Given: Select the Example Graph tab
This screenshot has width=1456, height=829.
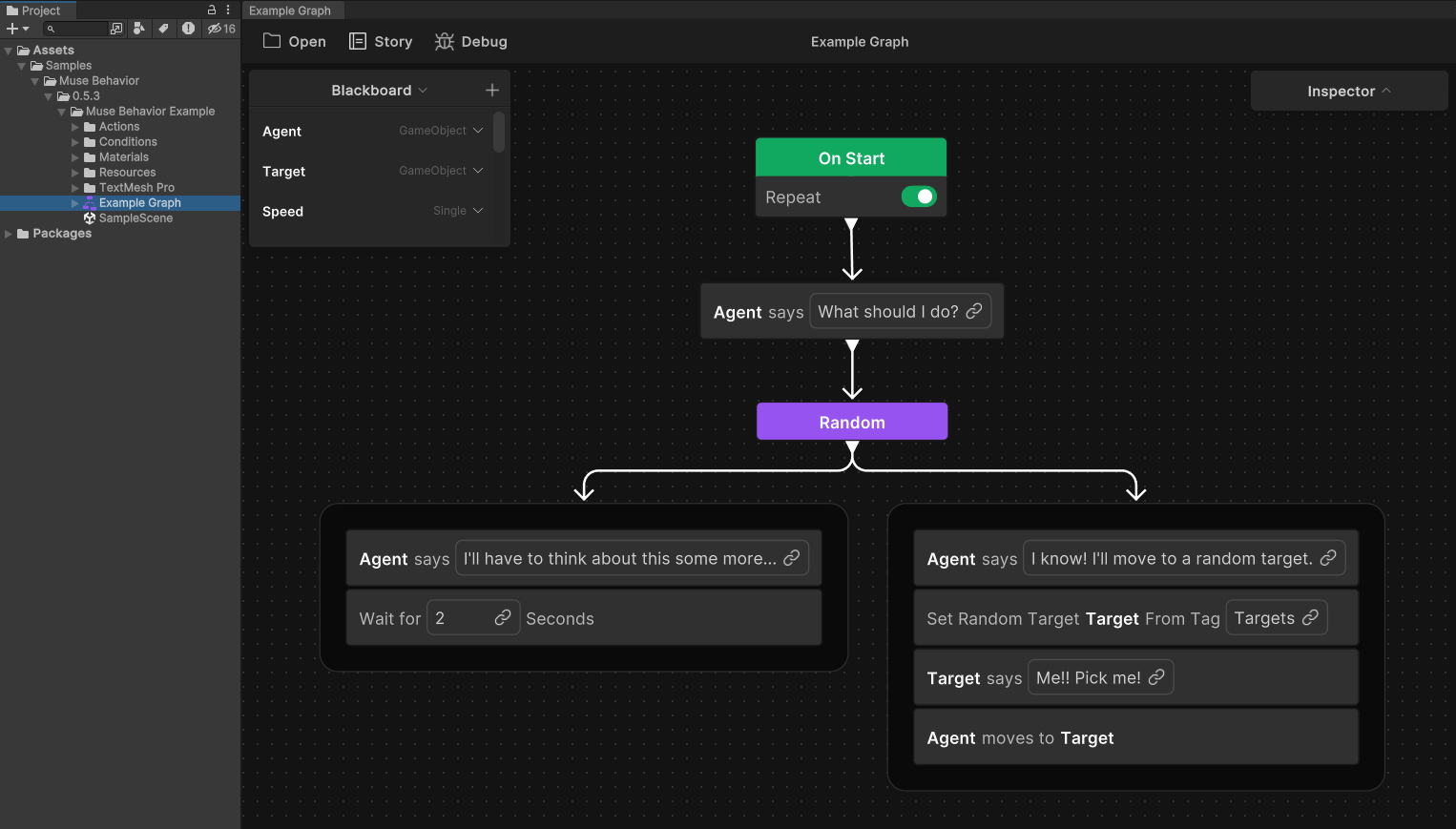Looking at the screenshot, I should point(290,10).
